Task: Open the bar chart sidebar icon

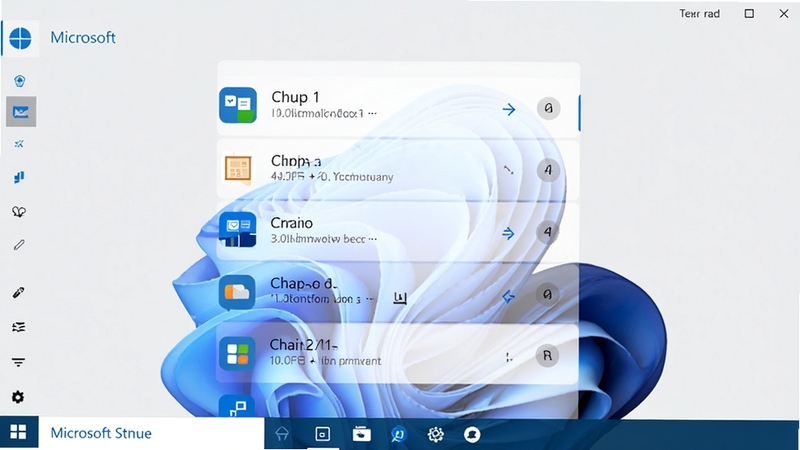Action: tap(19, 177)
